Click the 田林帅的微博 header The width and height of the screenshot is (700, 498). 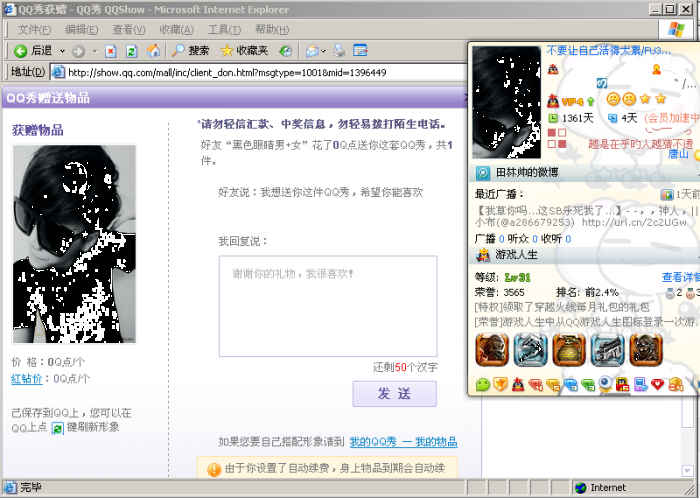[527, 172]
